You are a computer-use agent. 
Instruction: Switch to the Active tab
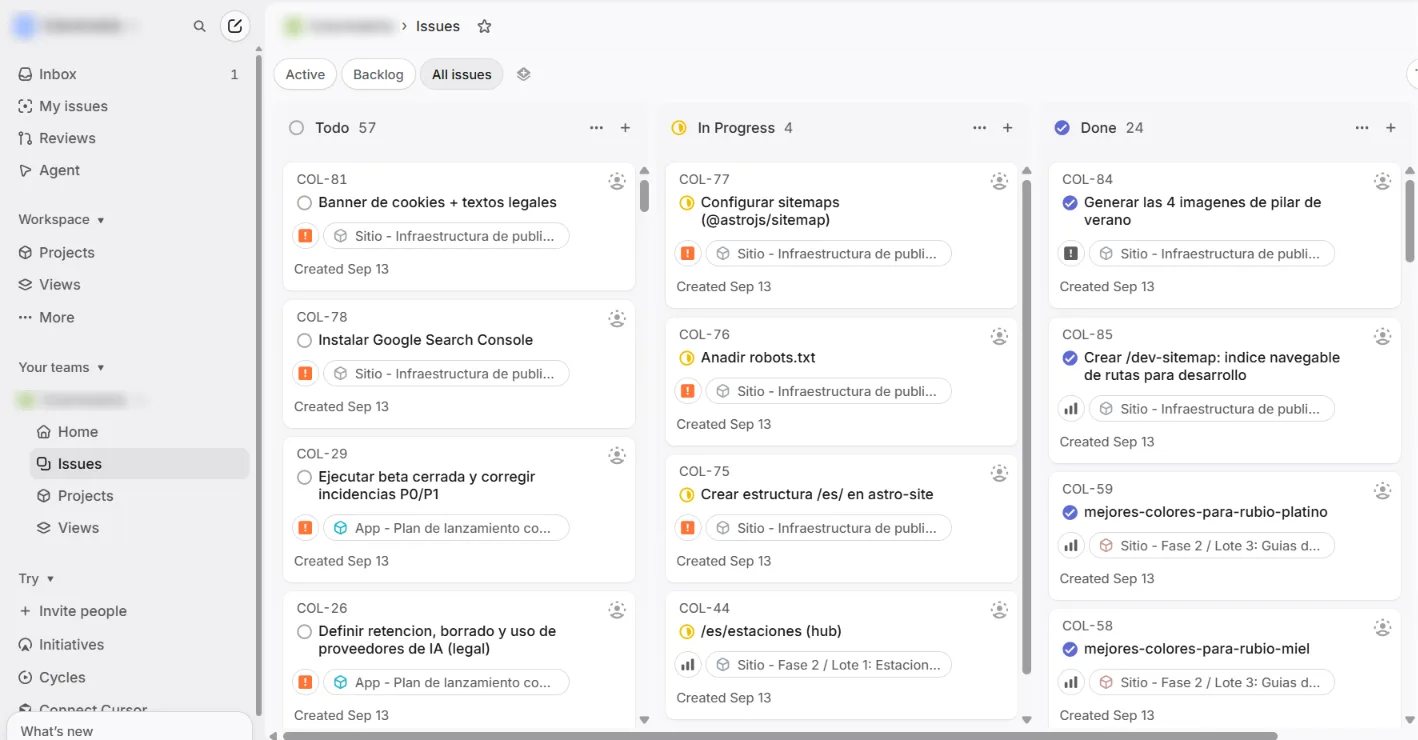[x=305, y=74]
